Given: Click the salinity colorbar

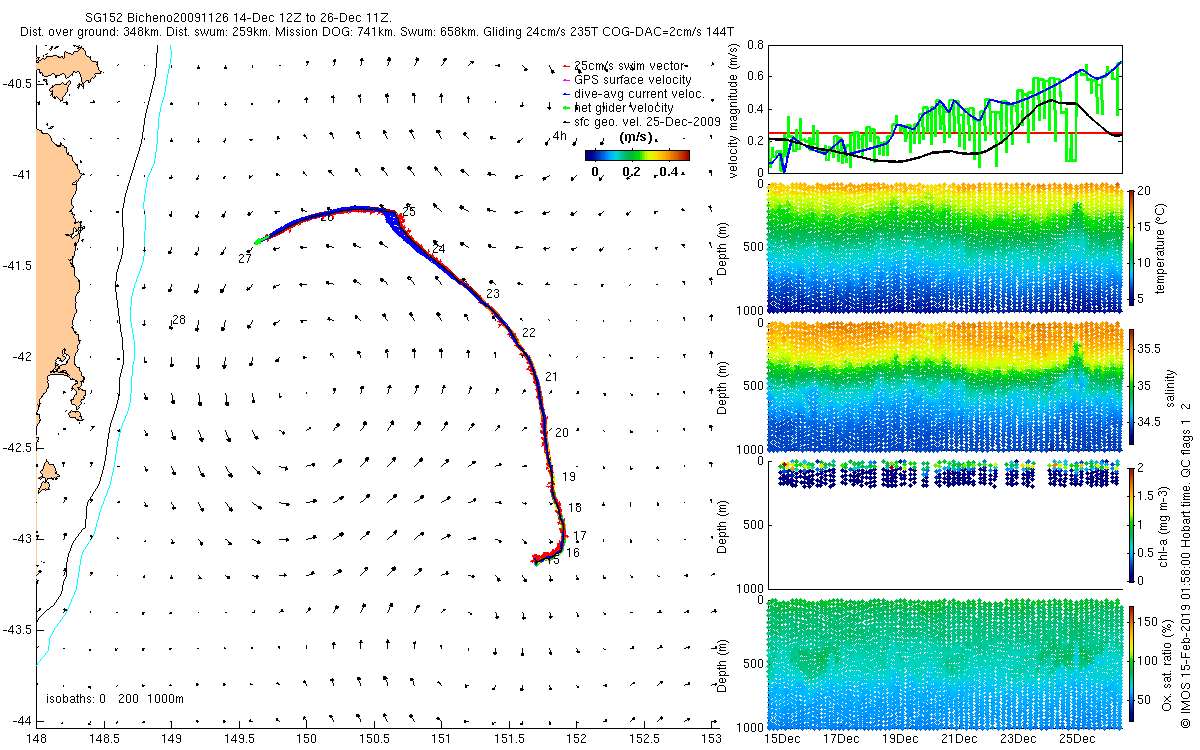Looking at the screenshot, I should (x=1131, y=384).
